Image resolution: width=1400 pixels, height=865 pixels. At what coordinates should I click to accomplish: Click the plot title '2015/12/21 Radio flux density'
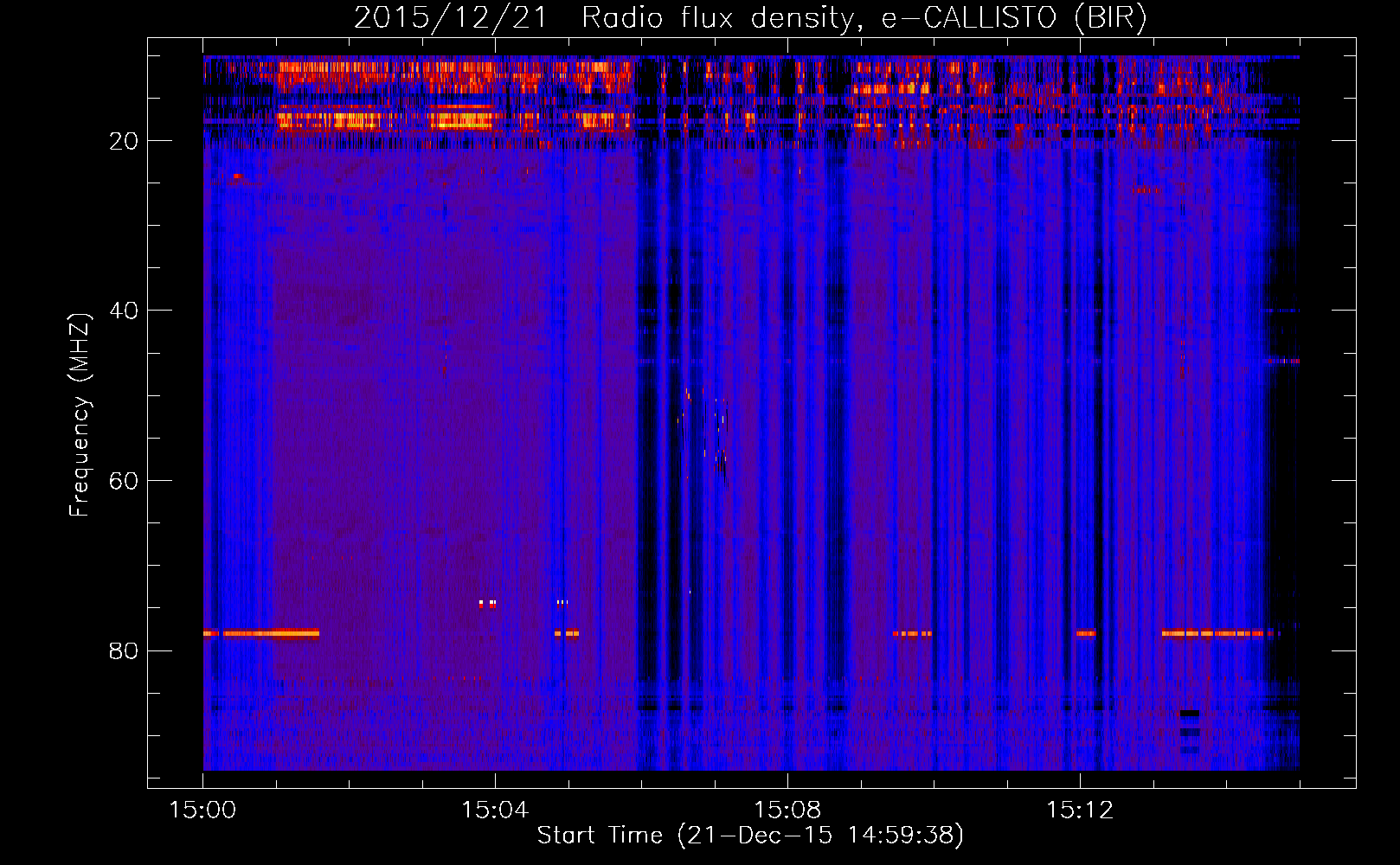coord(750,17)
